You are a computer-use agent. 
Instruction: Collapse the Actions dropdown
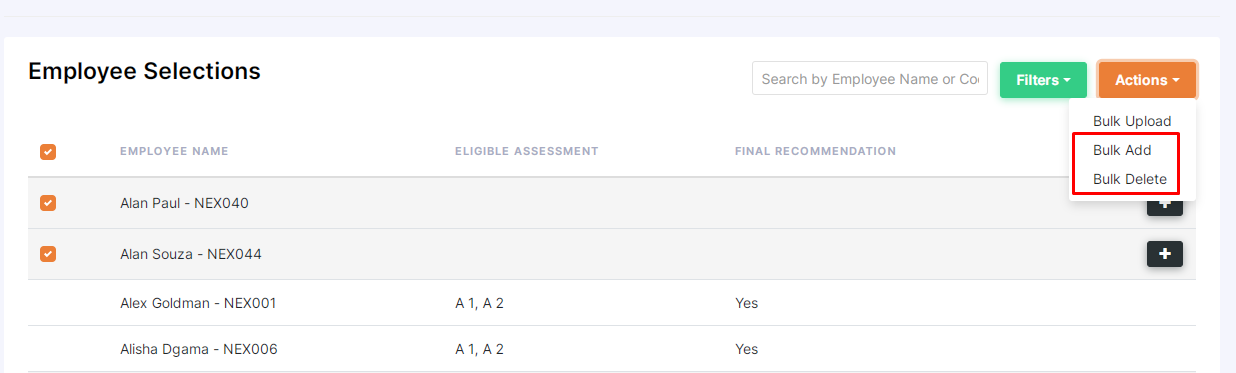point(1147,80)
